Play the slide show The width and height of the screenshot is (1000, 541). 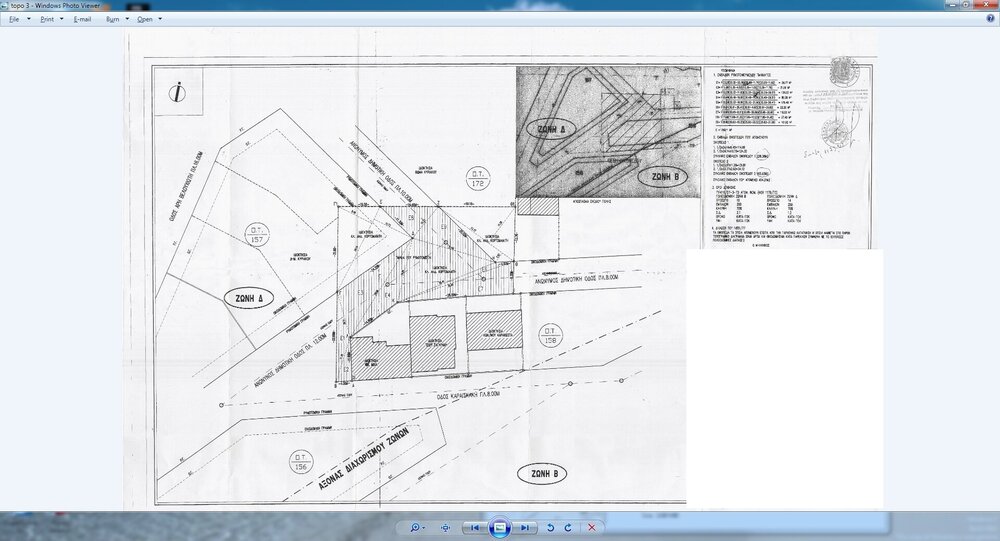coord(501,526)
